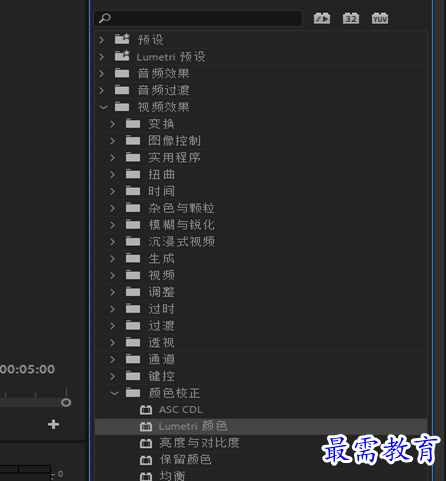This screenshot has width=446, height=481.
Task: Click the 均衡 effect icon
Action: tap(146, 476)
